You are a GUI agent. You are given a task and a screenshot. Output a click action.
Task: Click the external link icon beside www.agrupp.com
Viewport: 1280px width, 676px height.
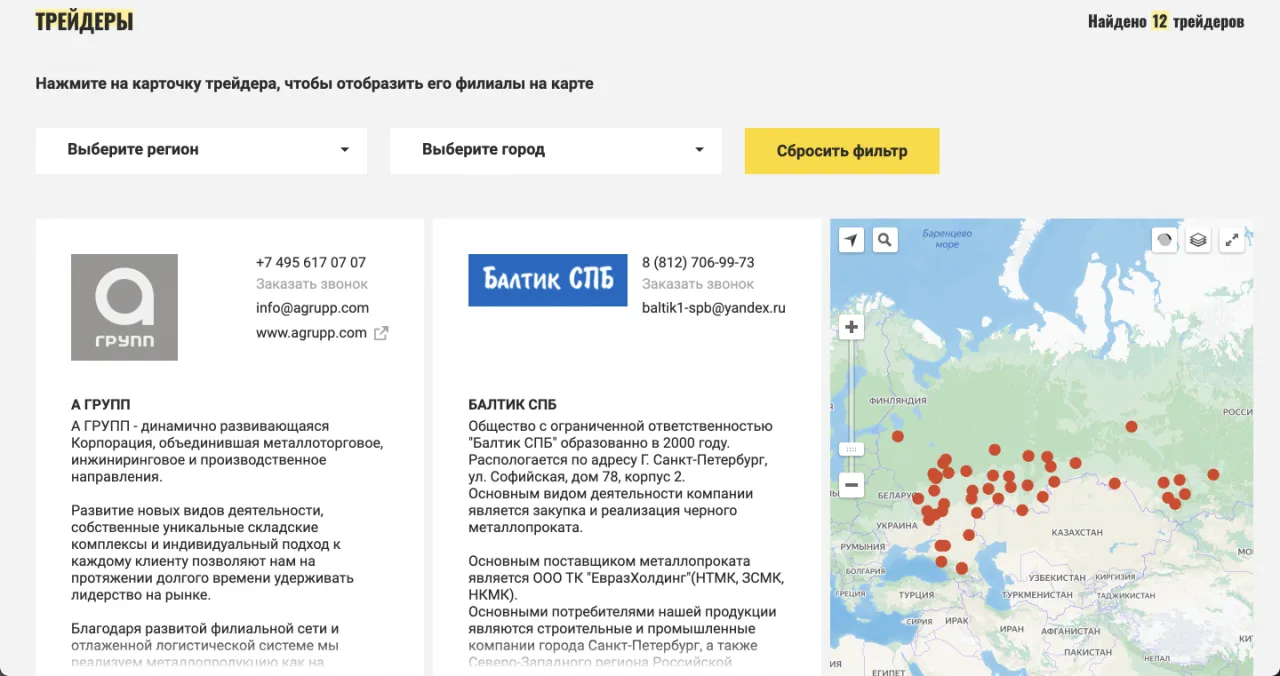pos(380,333)
